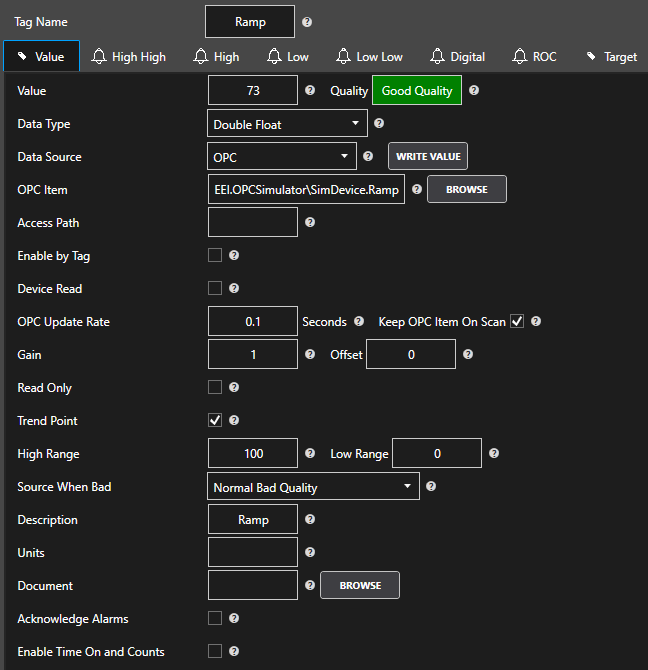
Task: Click the WRITE VALUE button
Action: click(428, 156)
